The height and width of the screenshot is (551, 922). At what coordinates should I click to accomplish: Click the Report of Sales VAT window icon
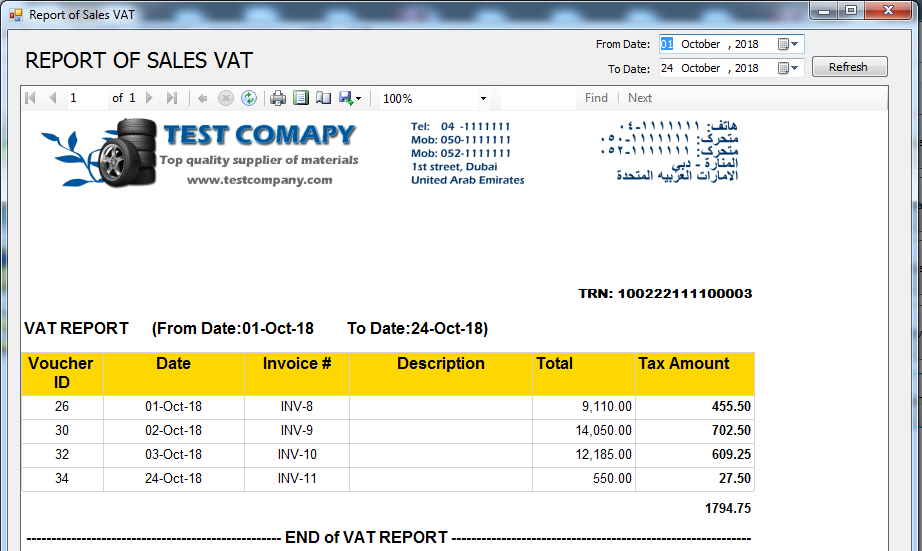[15, 15]
